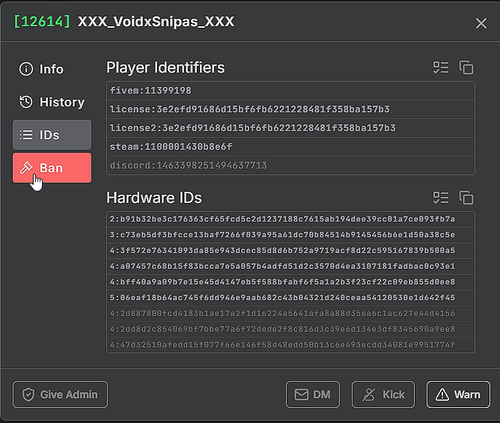
Task: Click the IDs list icon
Action: (26, 135)
